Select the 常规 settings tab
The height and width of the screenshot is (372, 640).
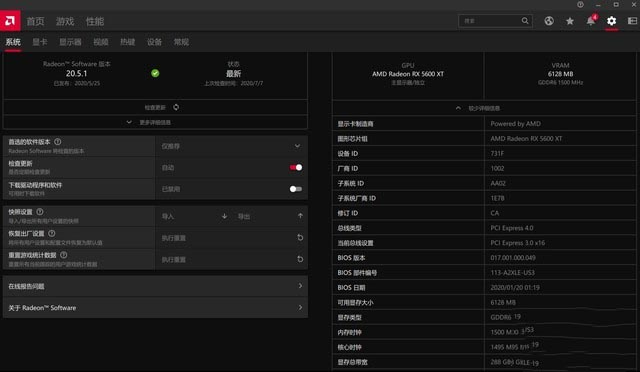(x=181, y=42)
